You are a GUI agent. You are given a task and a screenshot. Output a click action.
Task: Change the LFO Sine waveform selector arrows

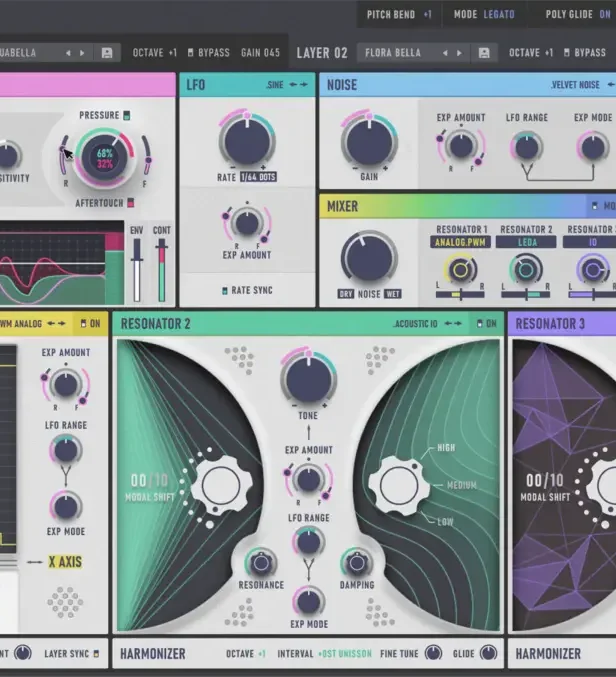click(x=299, y=85)
